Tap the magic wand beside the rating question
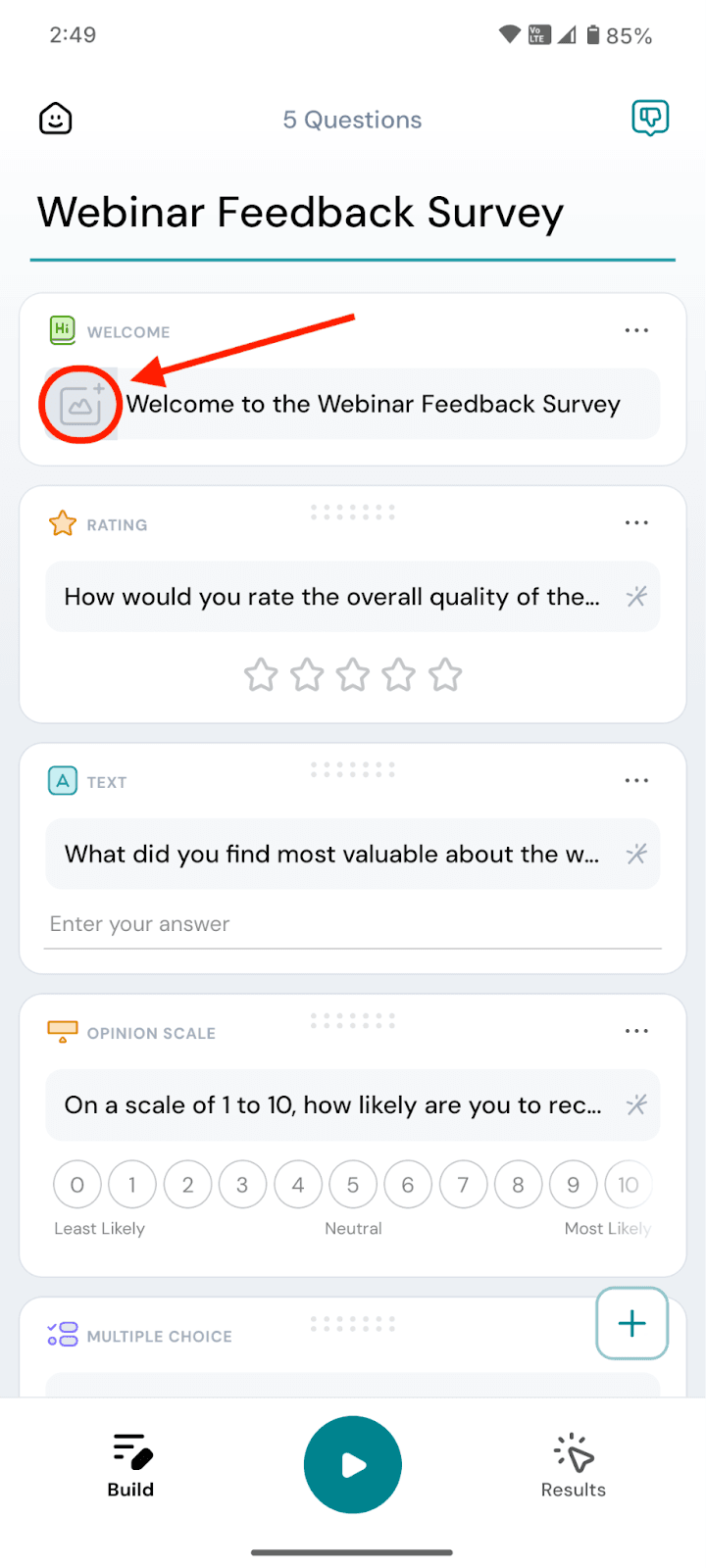This screenshot has width=706, height=1568. click(x=636, y=597)
